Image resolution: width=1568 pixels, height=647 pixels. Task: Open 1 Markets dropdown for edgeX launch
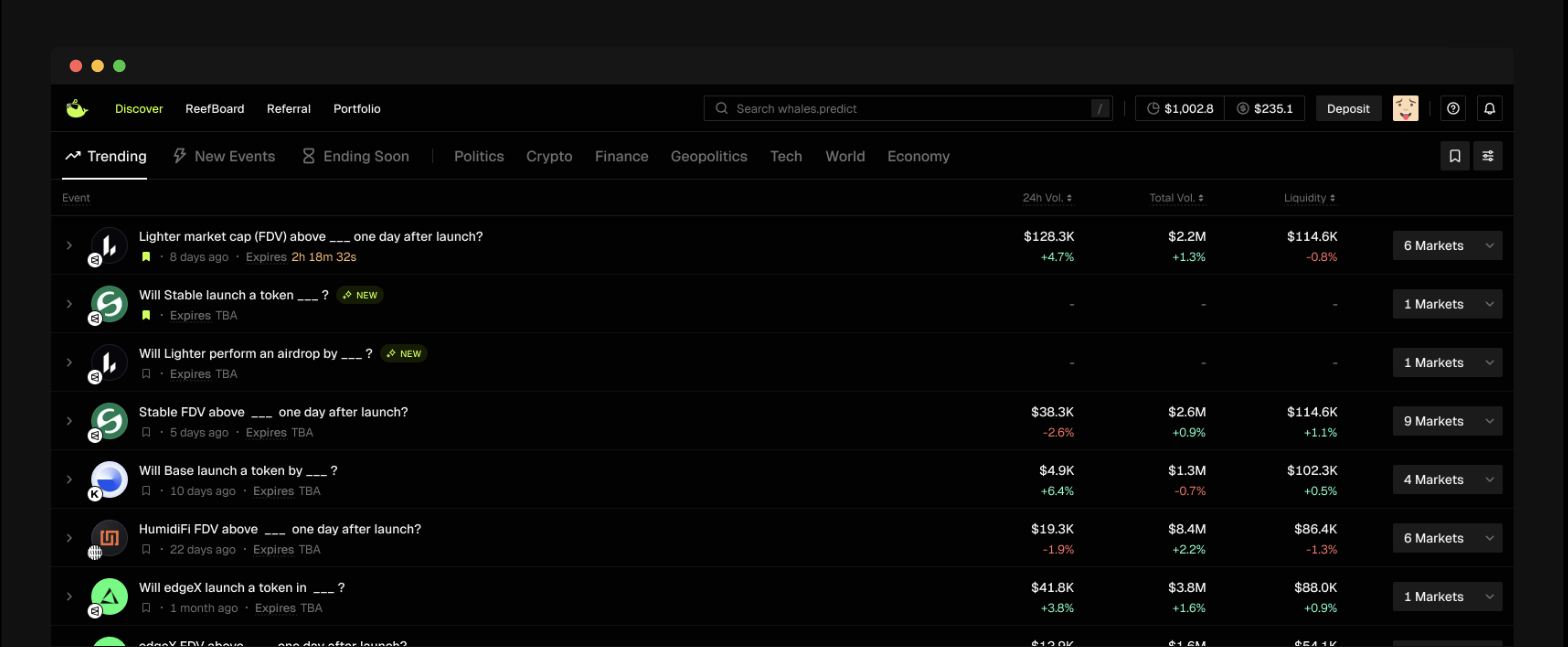1447,596
